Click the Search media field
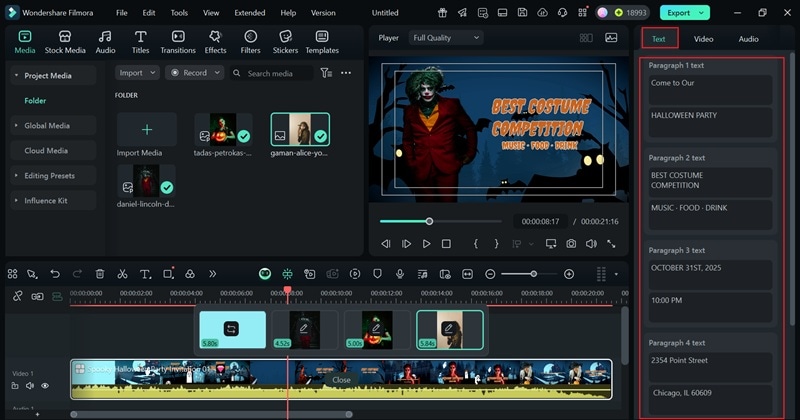 (271, 73)
